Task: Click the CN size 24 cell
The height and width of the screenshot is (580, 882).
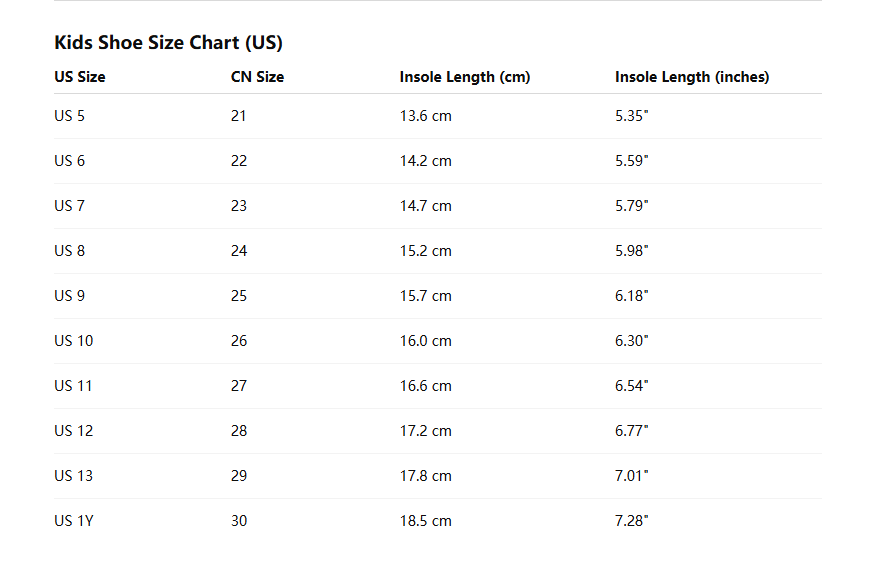Action: (239, 251)
